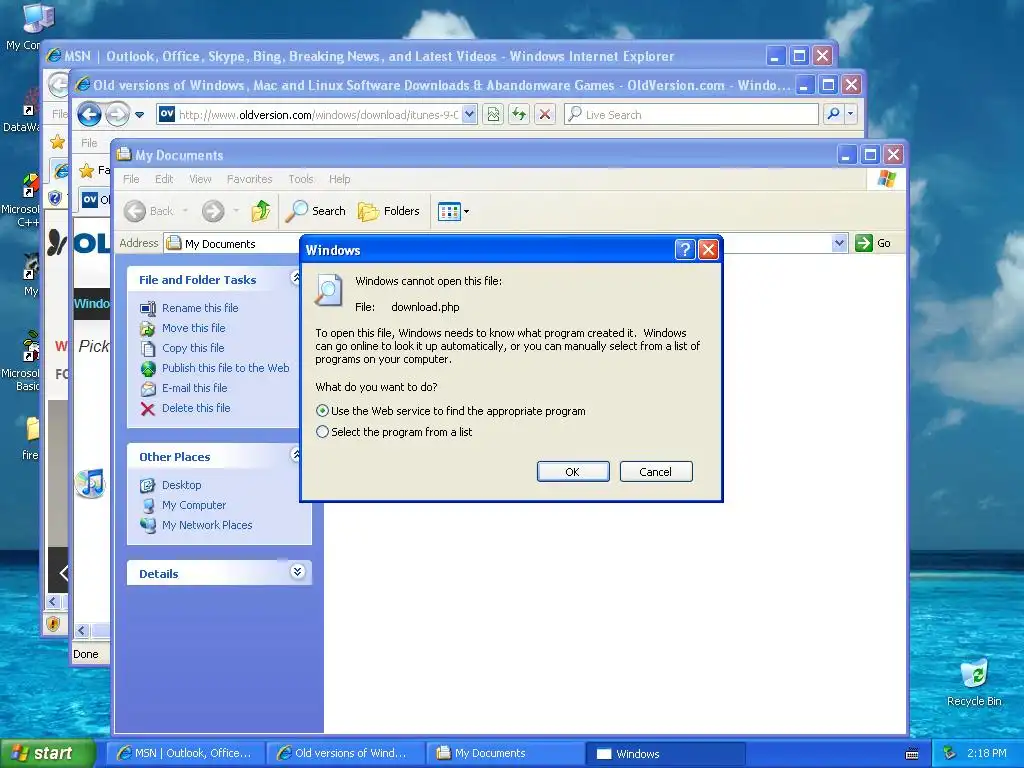Click the help question mark in Windows dialog
The height and width of the screenshot is (768, 1024).
[684, 249]
